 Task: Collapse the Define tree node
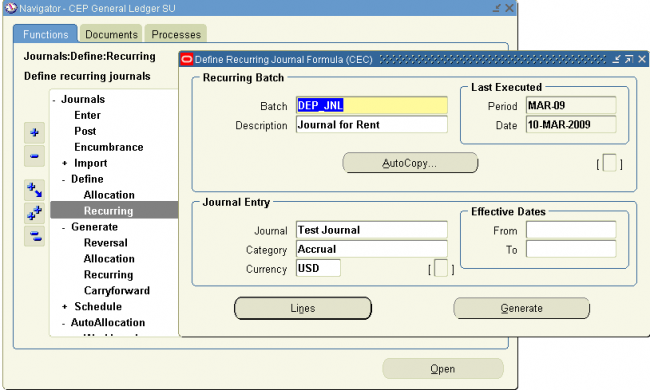[x=64, y=180]
